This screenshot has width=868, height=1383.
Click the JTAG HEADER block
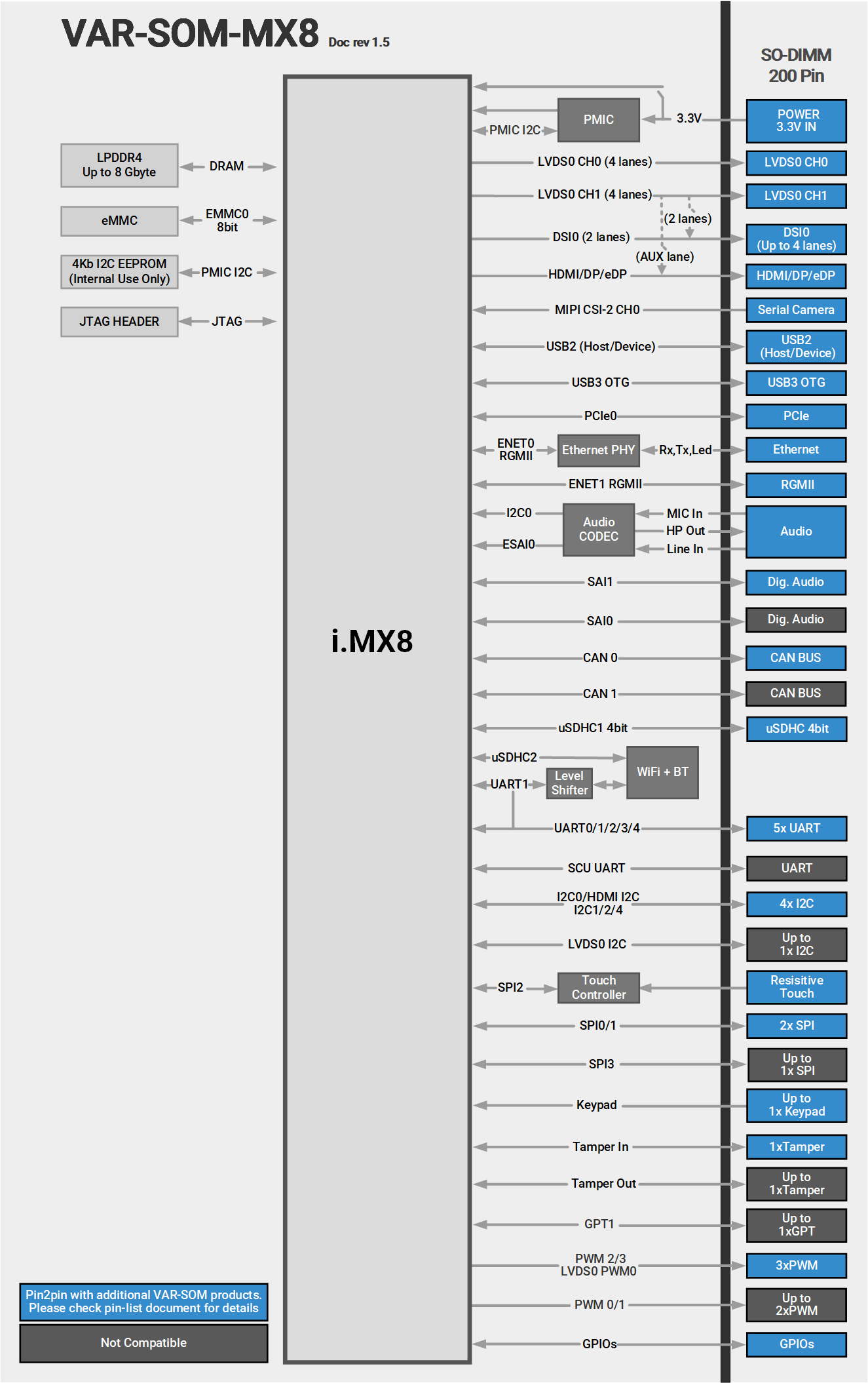point(119,322)
